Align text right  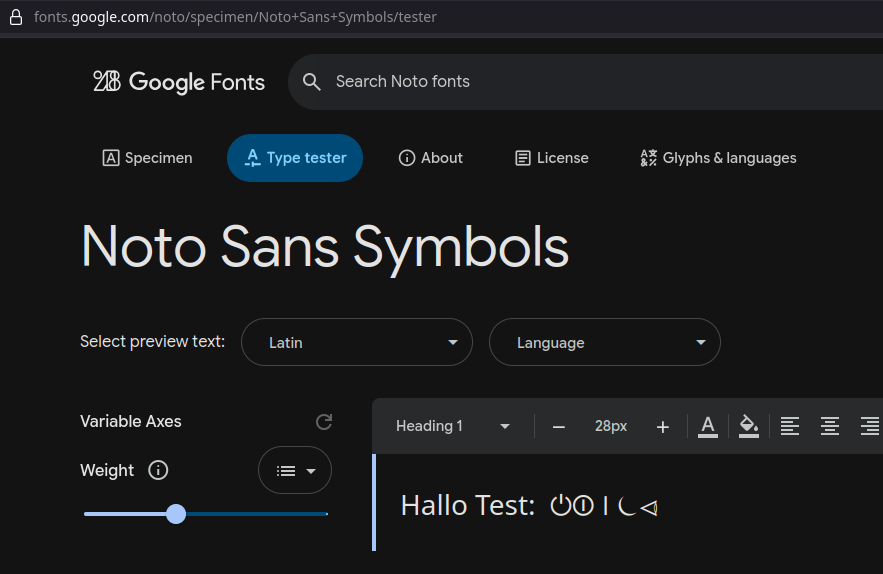[x=869, y=427]
